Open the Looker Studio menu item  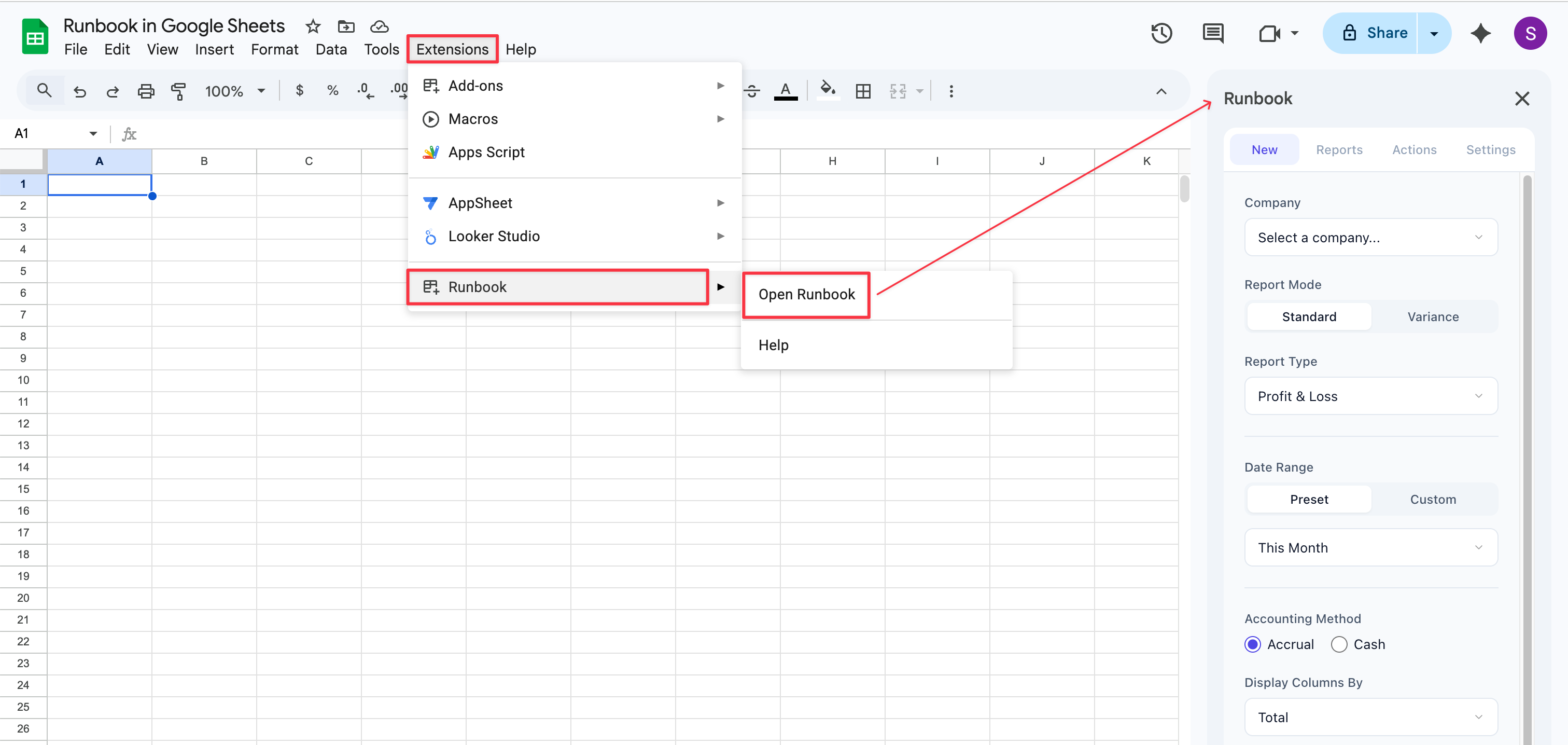[575, 236]
